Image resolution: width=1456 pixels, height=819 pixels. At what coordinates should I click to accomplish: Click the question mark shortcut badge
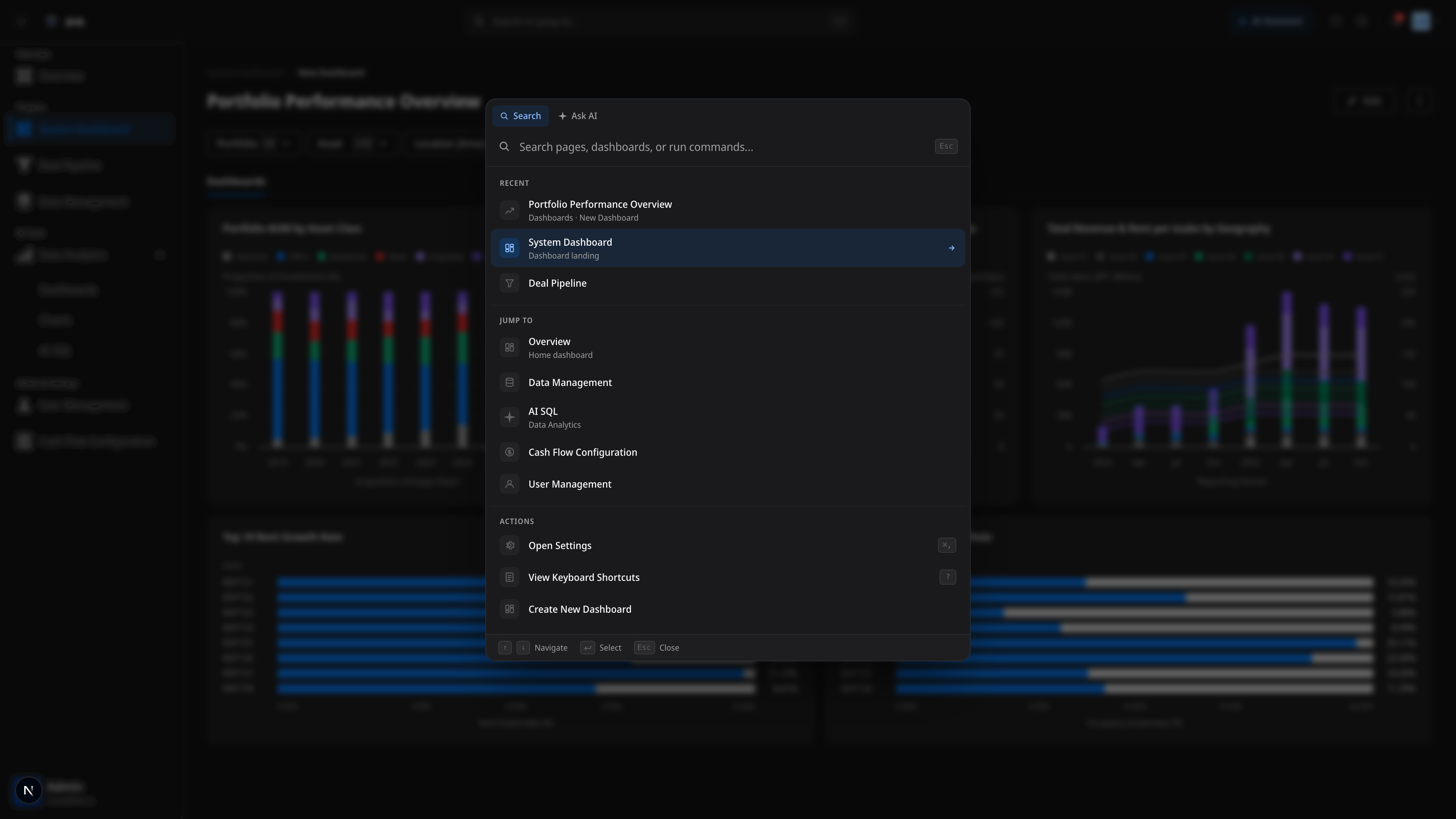click(x=947, y=577)
